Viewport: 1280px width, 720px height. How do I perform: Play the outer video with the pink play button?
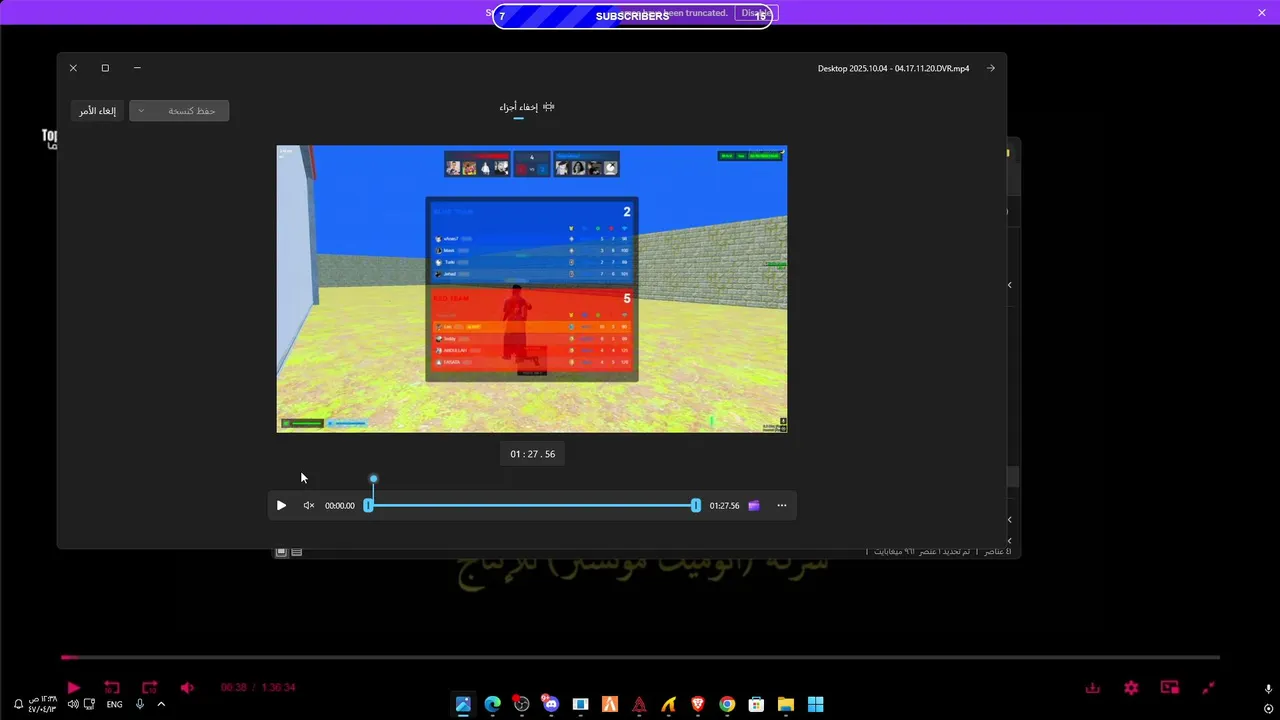(74, 688)
